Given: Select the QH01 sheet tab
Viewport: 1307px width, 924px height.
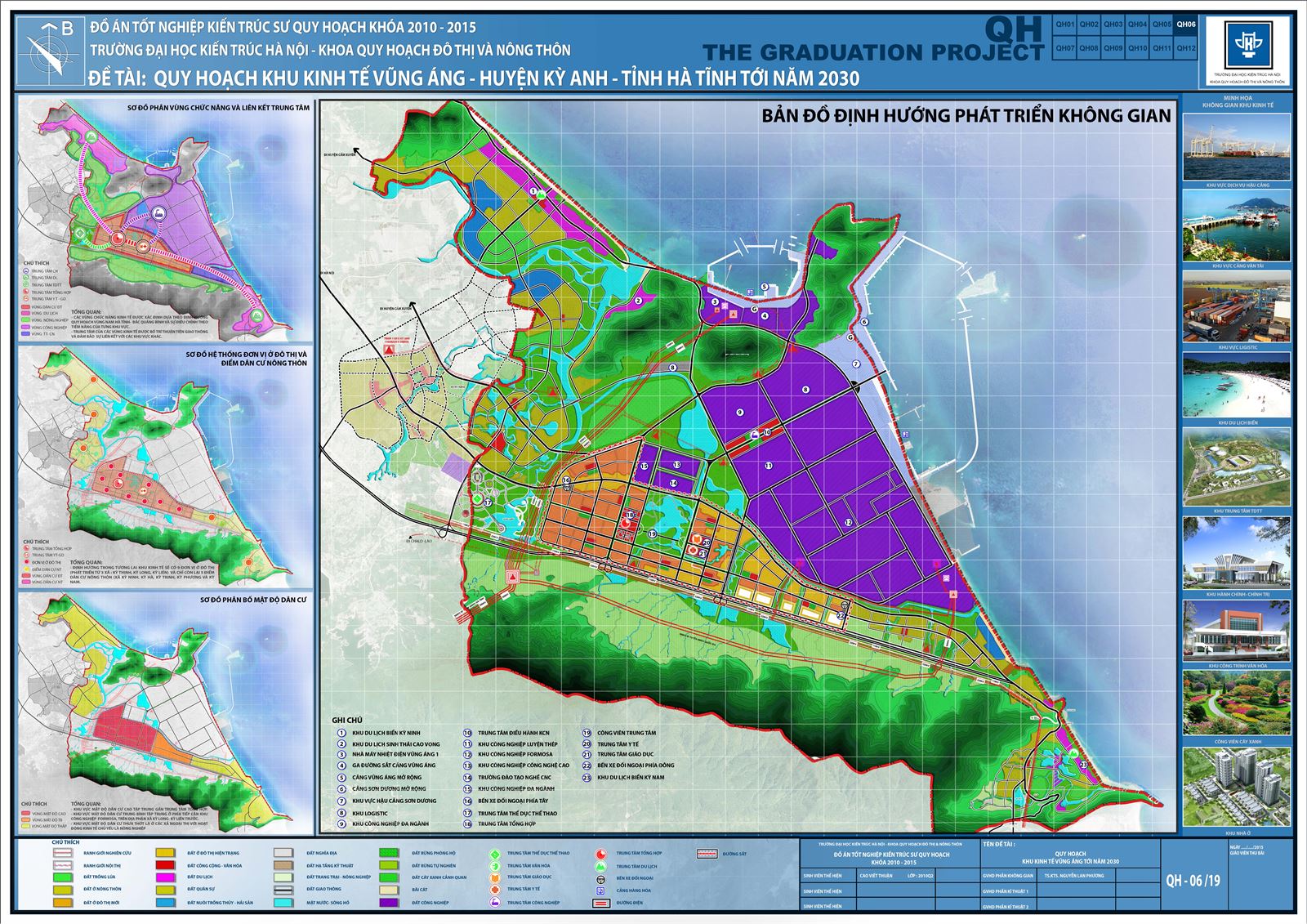Looking at the screenshot, I should 1064,25.
